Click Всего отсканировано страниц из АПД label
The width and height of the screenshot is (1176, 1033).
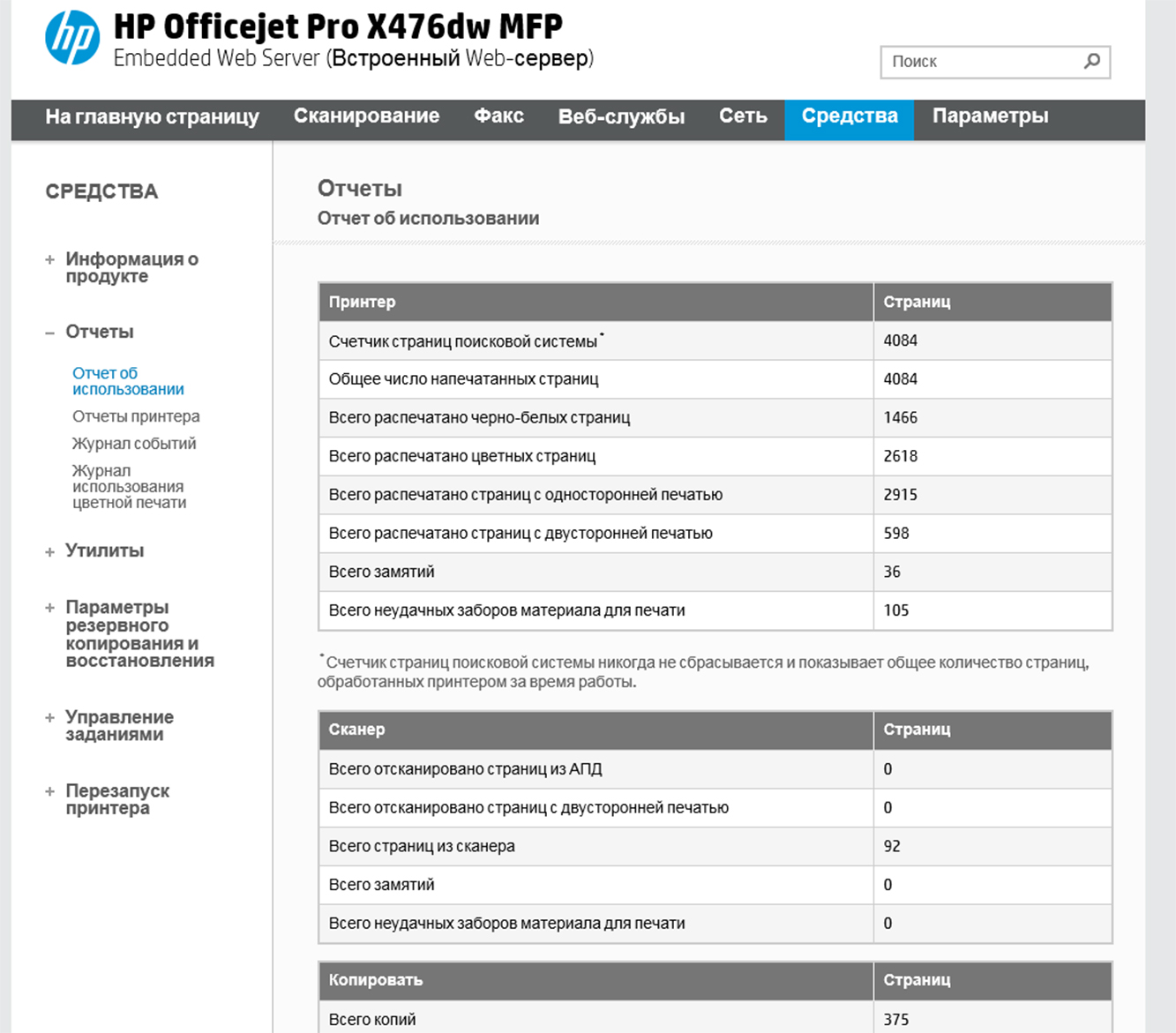click(x=465, y=769)
